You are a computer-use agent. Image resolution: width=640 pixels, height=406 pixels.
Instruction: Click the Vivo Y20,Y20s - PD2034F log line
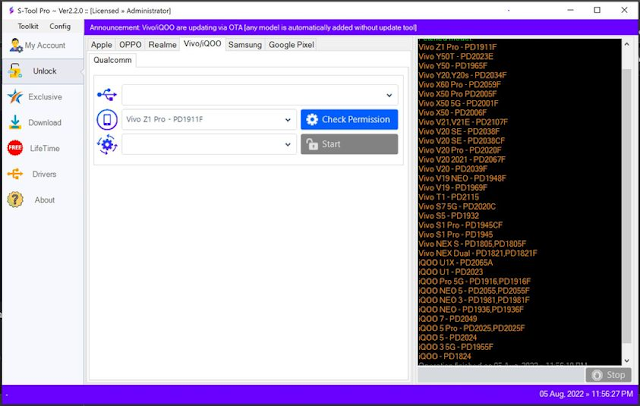462,75
